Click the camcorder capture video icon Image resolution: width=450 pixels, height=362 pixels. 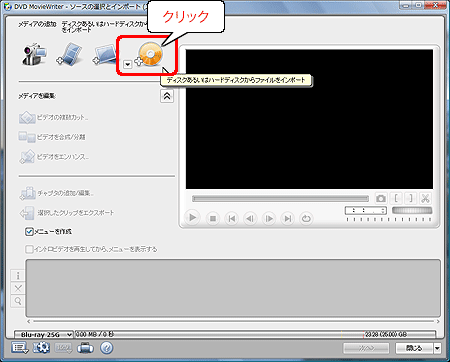[34, 54]
